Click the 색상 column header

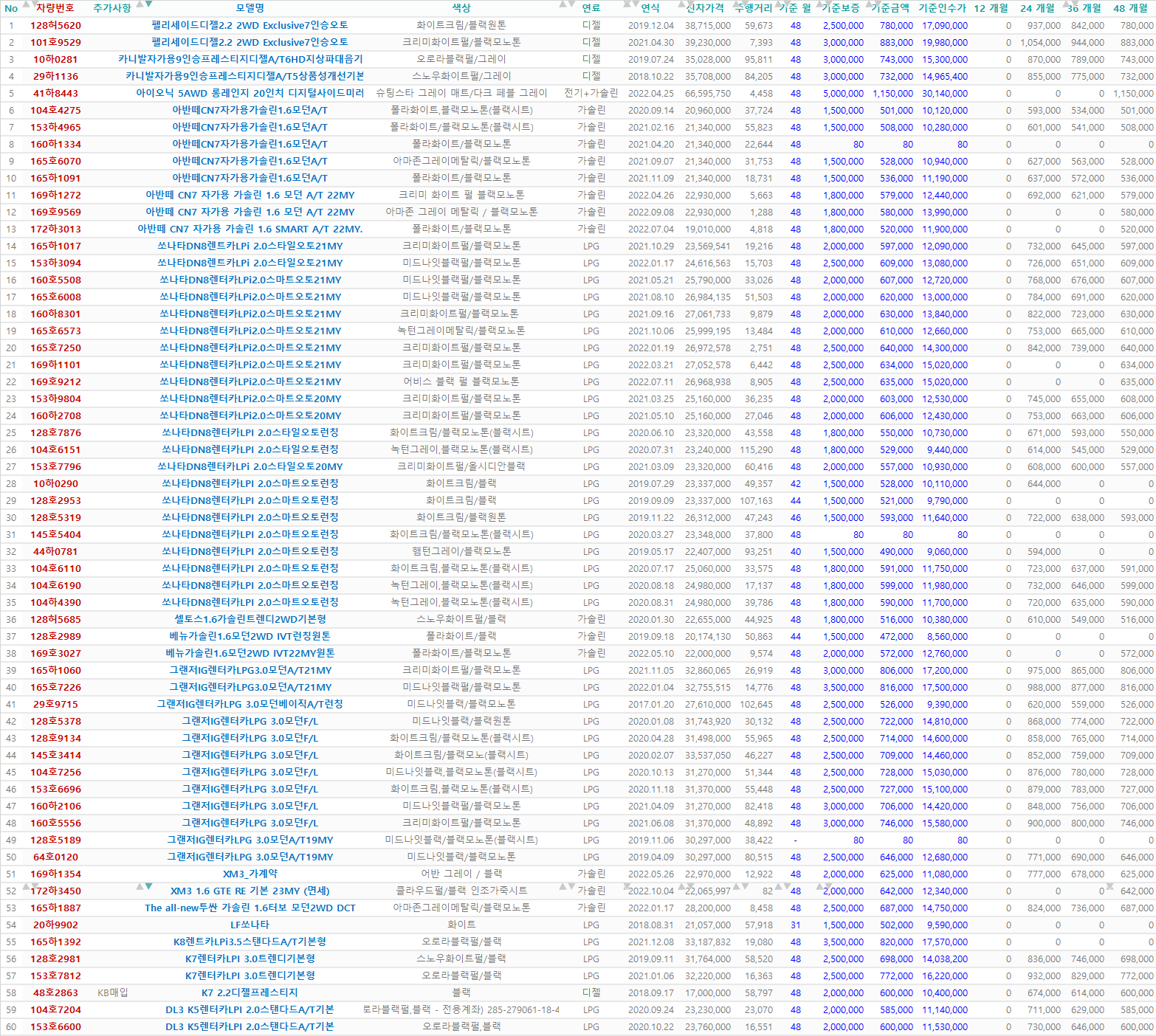pos(461,8)
